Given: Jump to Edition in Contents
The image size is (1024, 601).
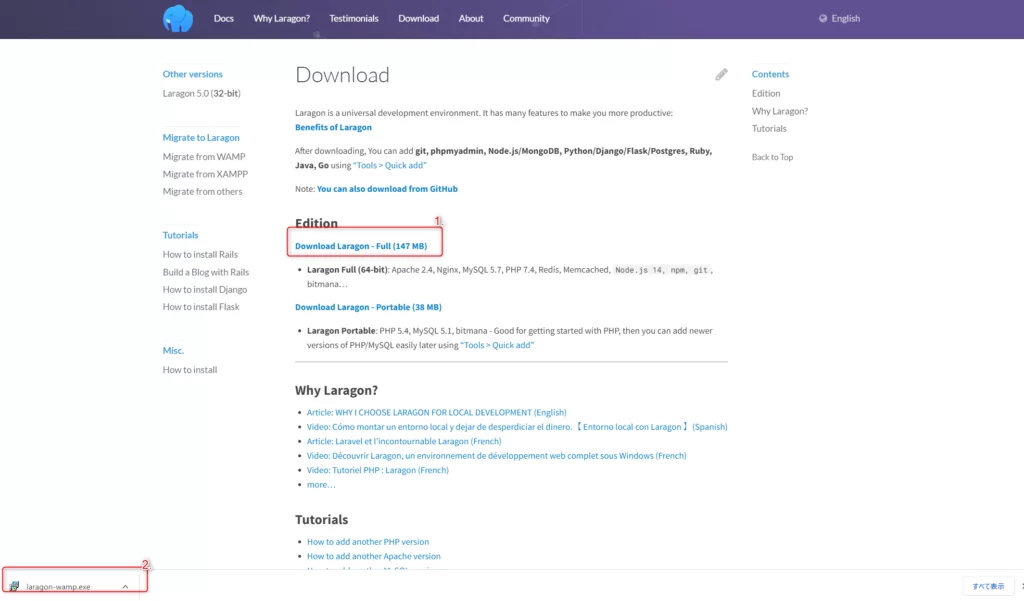Looking at the screenshot, I should [x=766, y=93].
